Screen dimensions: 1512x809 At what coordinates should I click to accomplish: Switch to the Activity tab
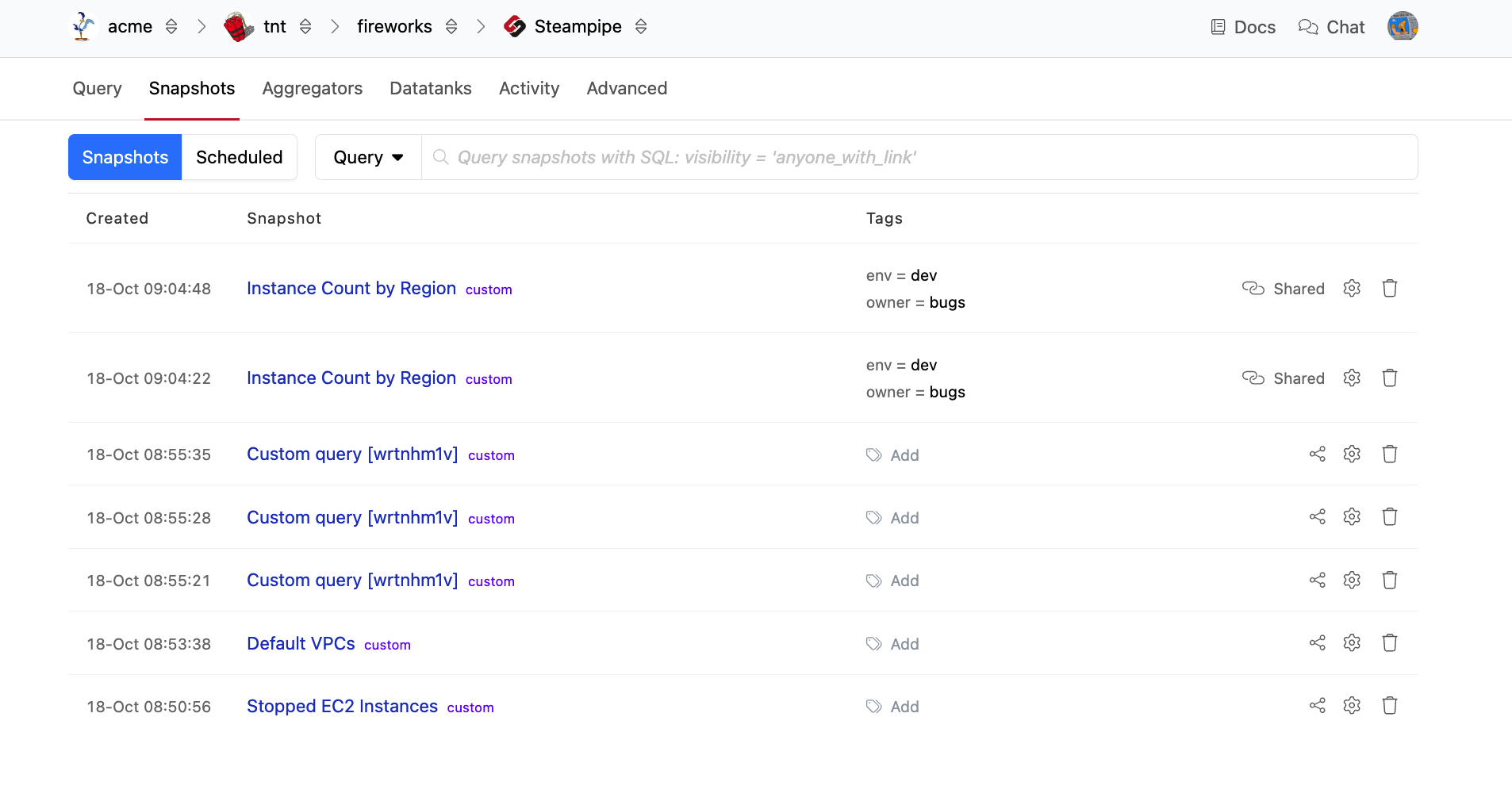528,89
